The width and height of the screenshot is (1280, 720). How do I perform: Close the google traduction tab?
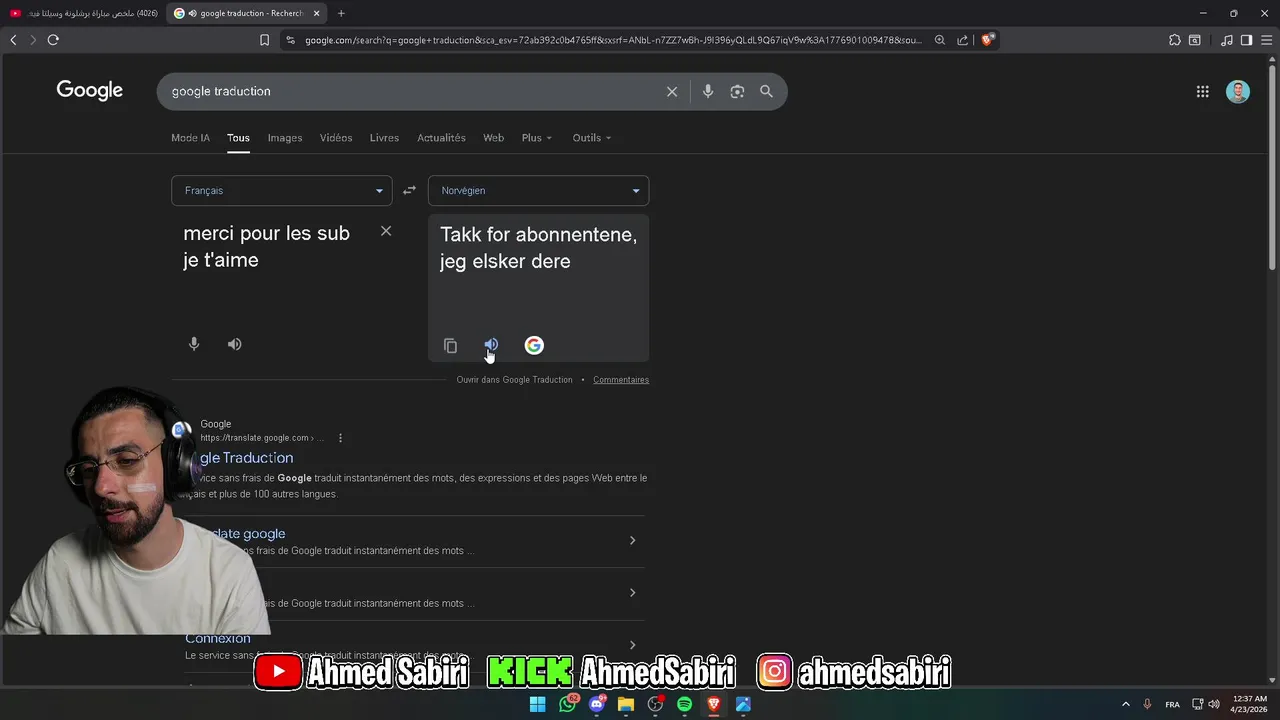316,13
